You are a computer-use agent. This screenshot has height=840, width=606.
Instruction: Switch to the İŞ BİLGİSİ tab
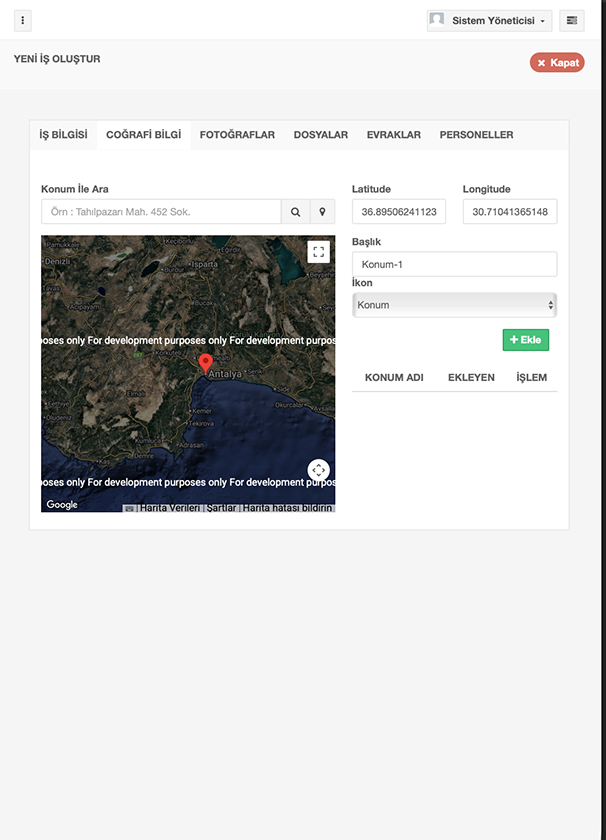[x=63, y=135]
